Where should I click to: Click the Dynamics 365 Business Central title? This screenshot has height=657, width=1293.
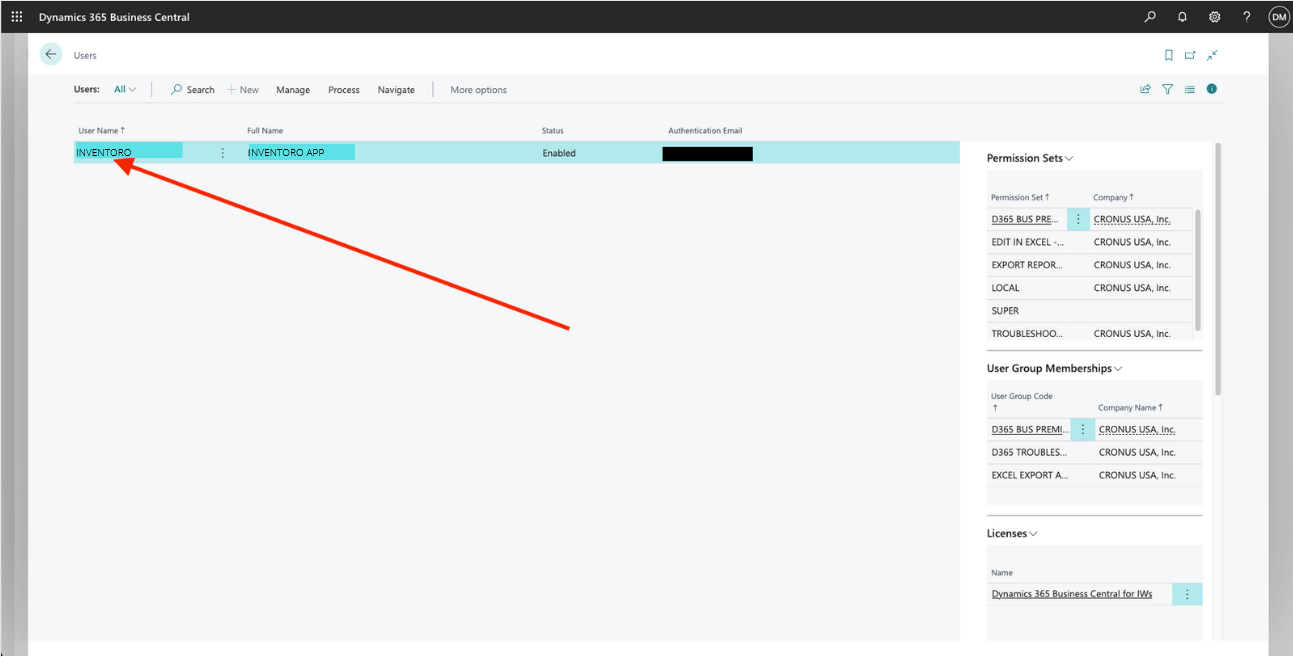114,17
